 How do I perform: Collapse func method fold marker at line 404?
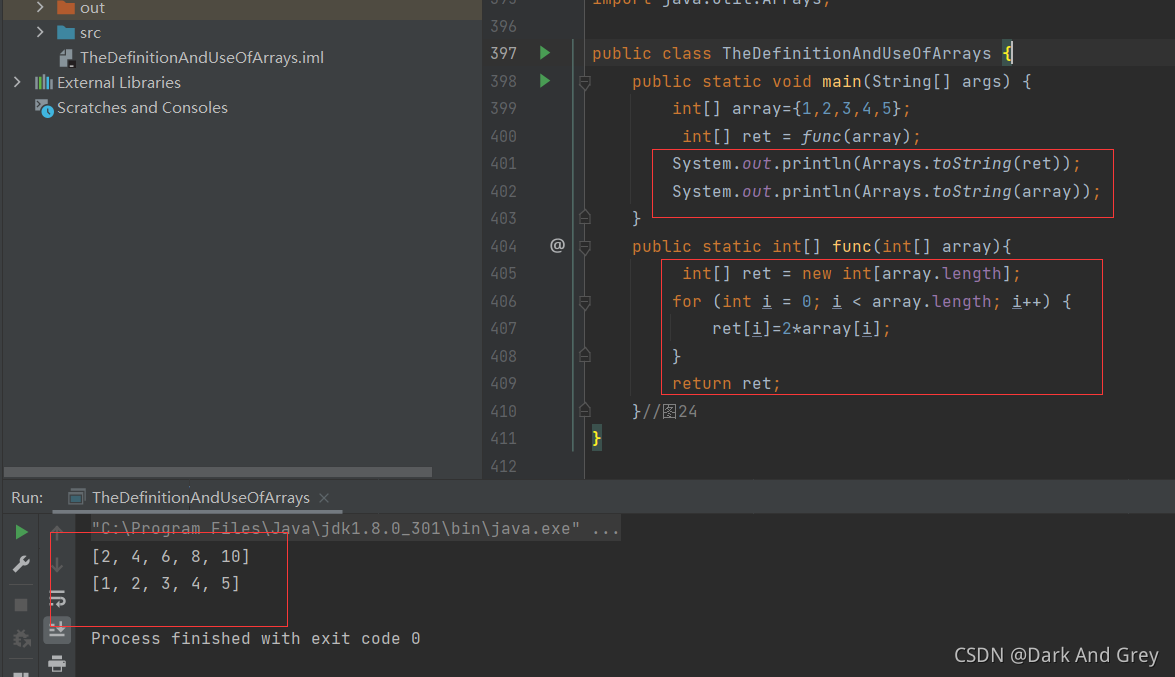point(585,247)
